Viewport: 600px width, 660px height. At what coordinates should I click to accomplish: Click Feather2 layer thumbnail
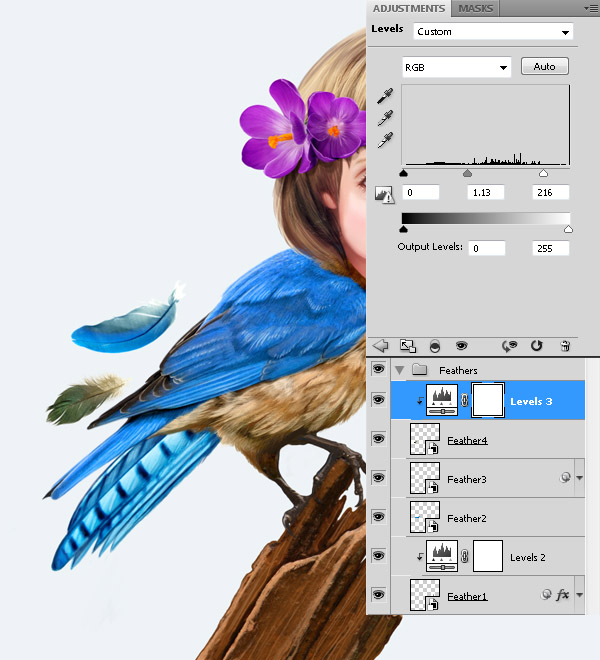coord(425,517)
